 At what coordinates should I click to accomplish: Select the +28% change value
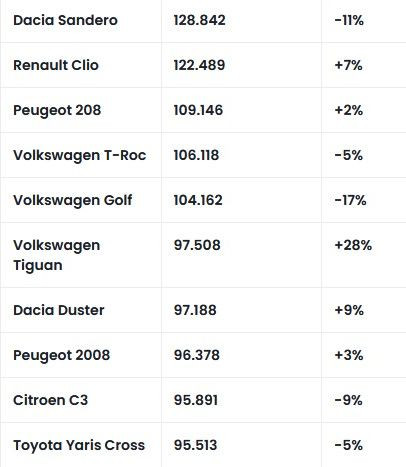pyautogui.click(x=353, y=245)
